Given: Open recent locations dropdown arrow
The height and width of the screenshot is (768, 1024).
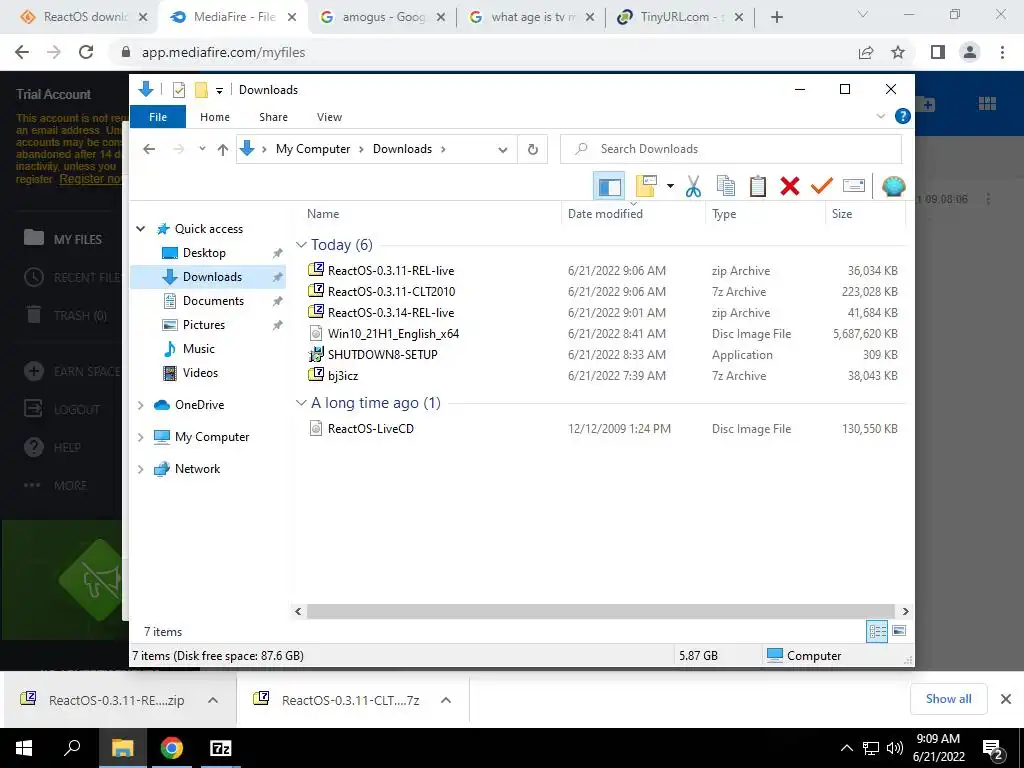Looking at the screenshot, I should click(202, 149).
